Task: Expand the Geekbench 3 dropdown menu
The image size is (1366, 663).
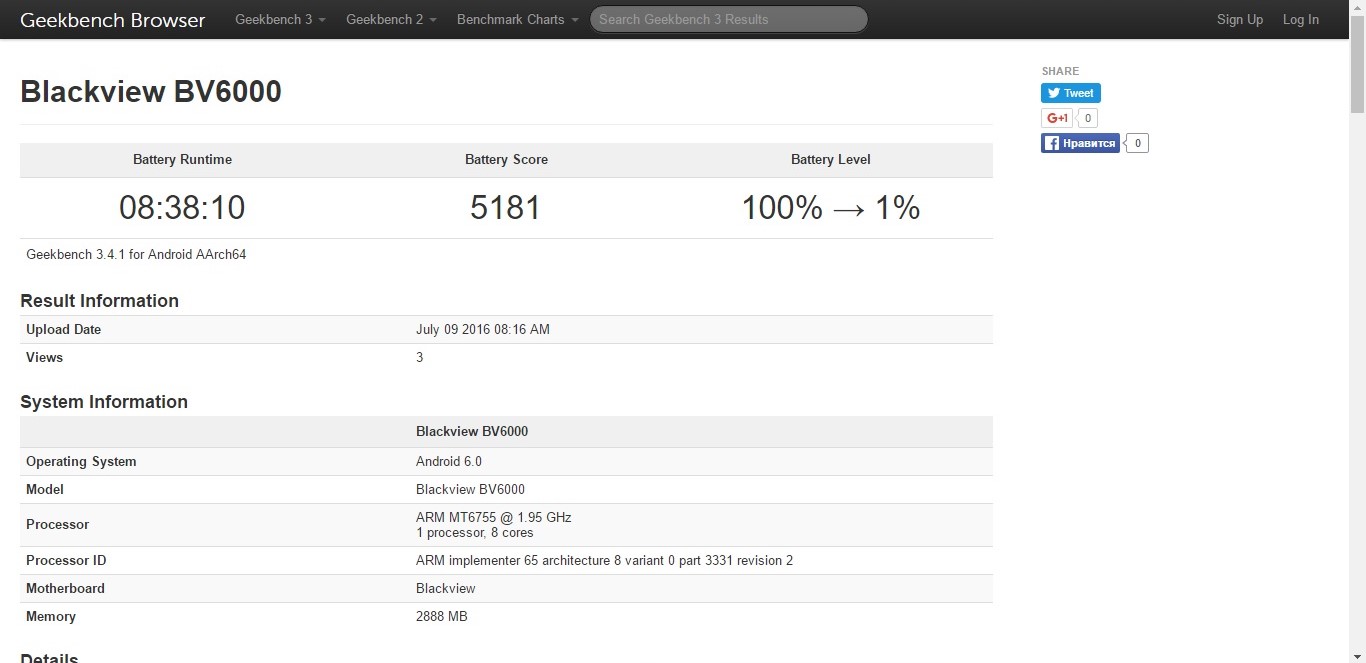Action: (280, 19)
